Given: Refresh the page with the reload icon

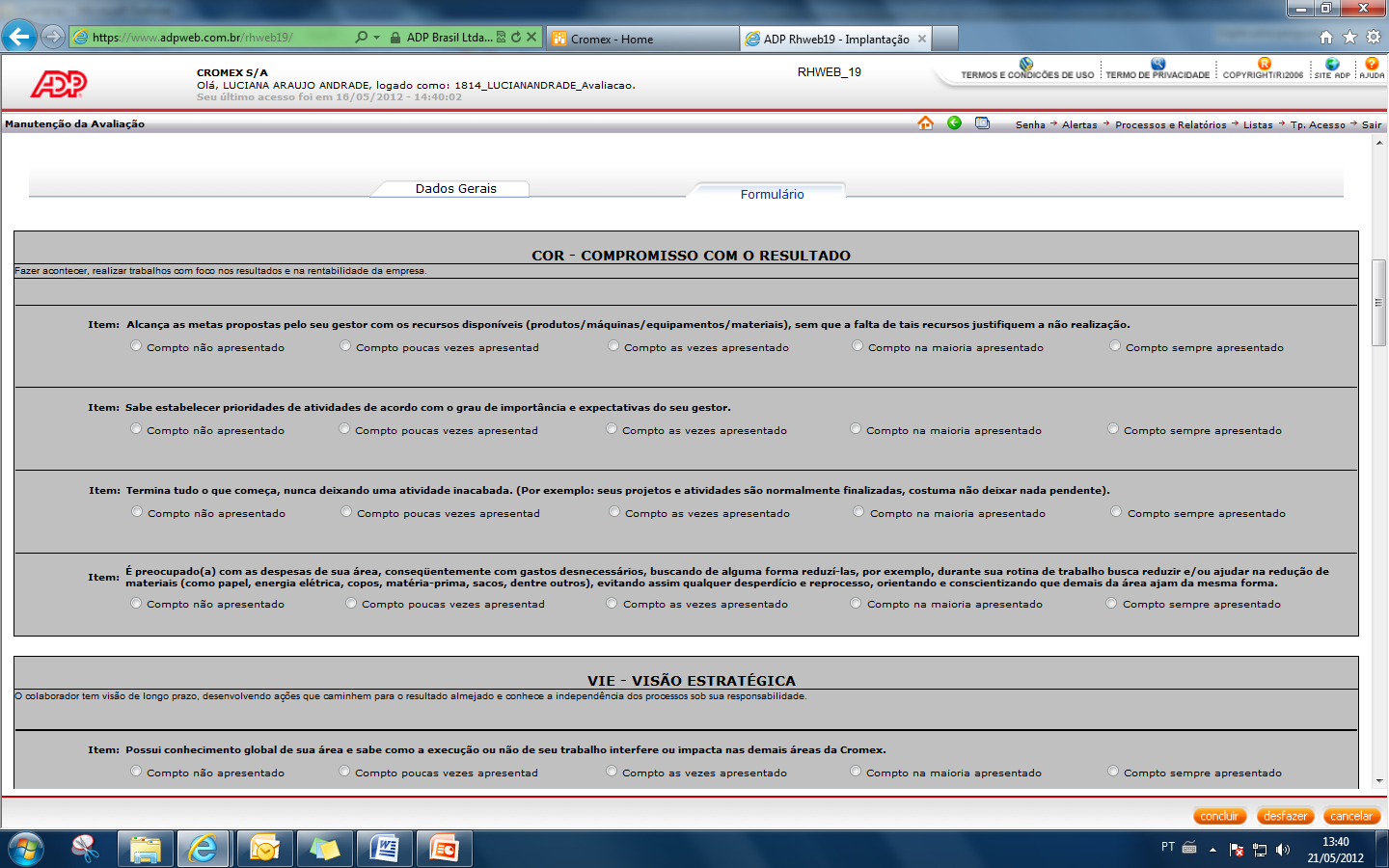Looking at the screenshot, I should 516,37.
